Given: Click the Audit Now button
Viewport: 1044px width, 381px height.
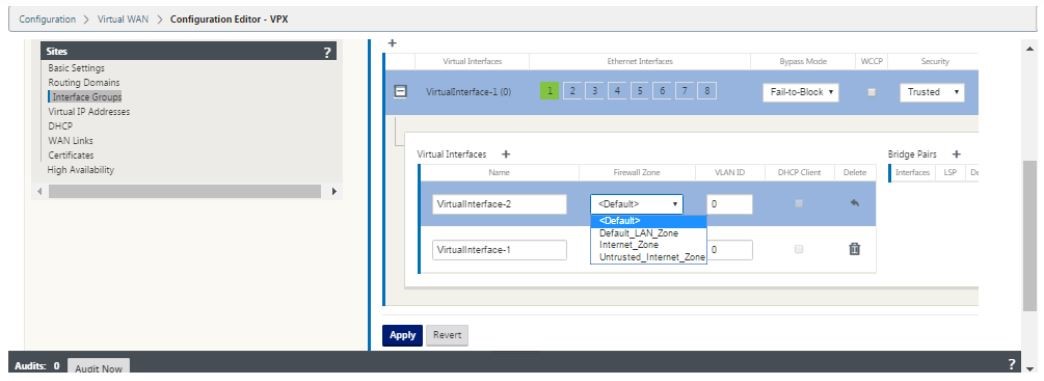Looking at the screenshot, I should pos(99,368).
